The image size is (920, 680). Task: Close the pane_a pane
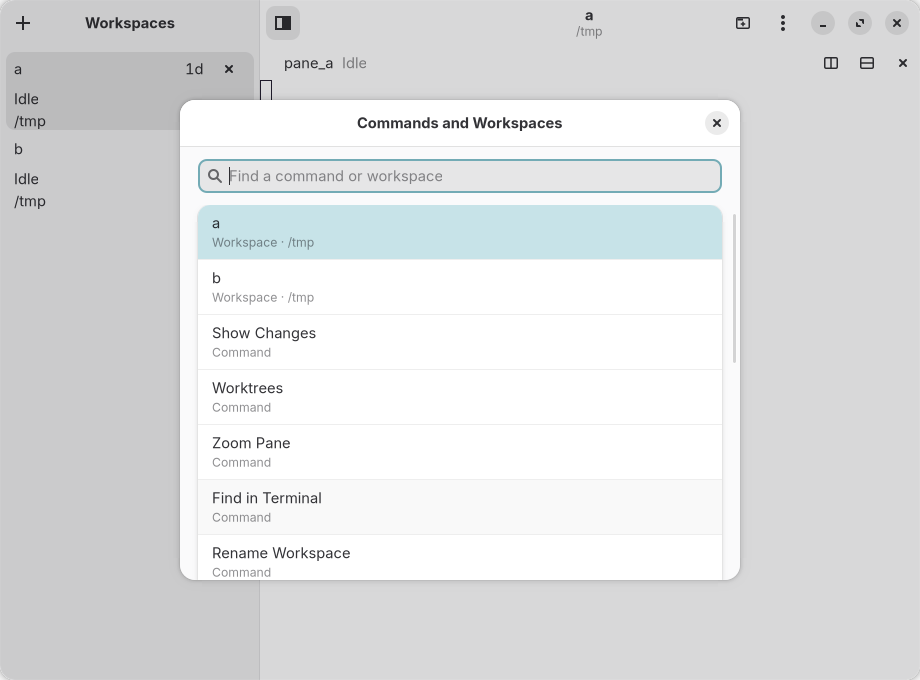pyautogui.click(x=902, y=63)
